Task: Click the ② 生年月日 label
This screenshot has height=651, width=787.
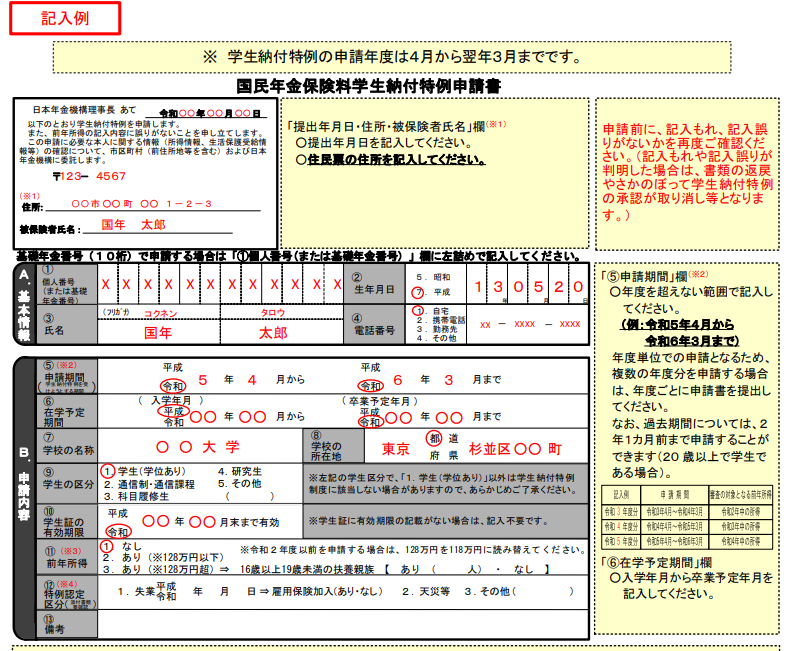Action: coord(373,284)
